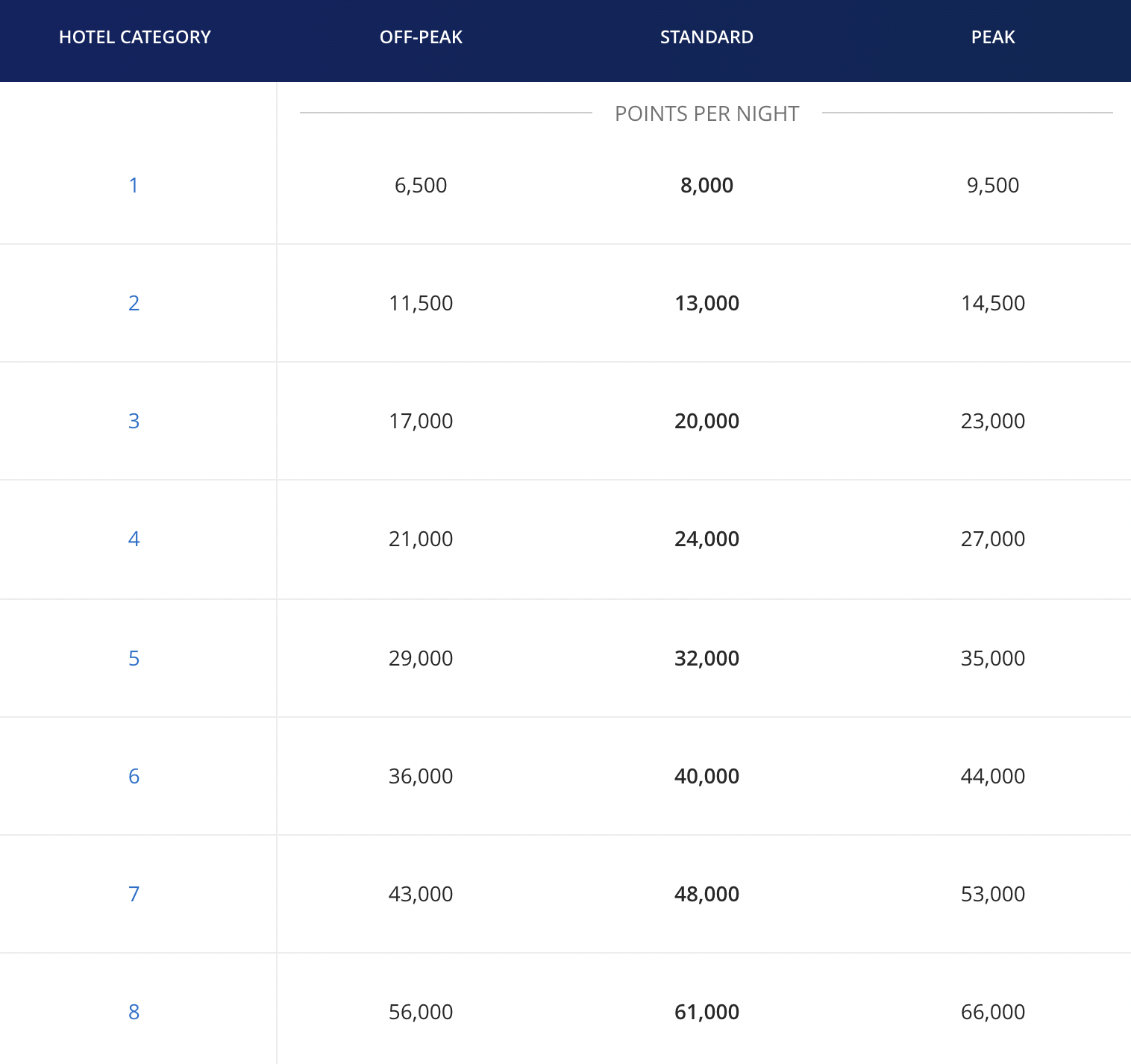Click the hotel category 6 link

point(134,776)
